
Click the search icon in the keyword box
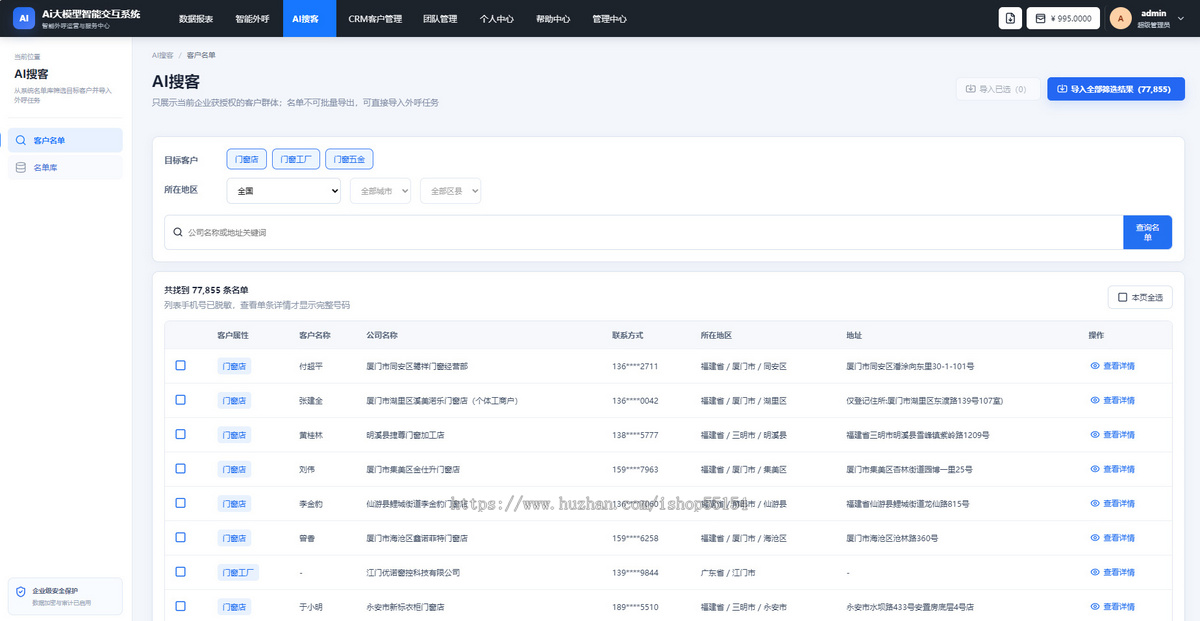(x=178, y=232)
